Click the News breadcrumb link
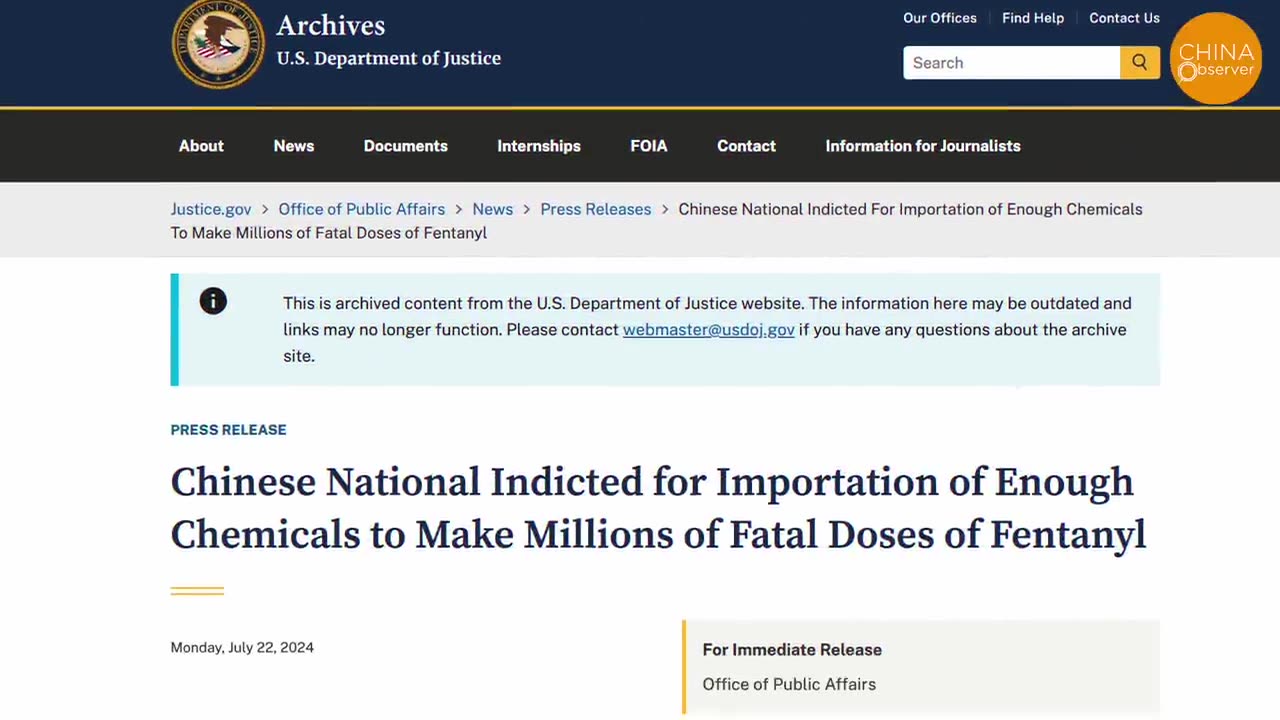Image resolution: width=1280 pixels, height=720 pixels. [x=492, y=209]
